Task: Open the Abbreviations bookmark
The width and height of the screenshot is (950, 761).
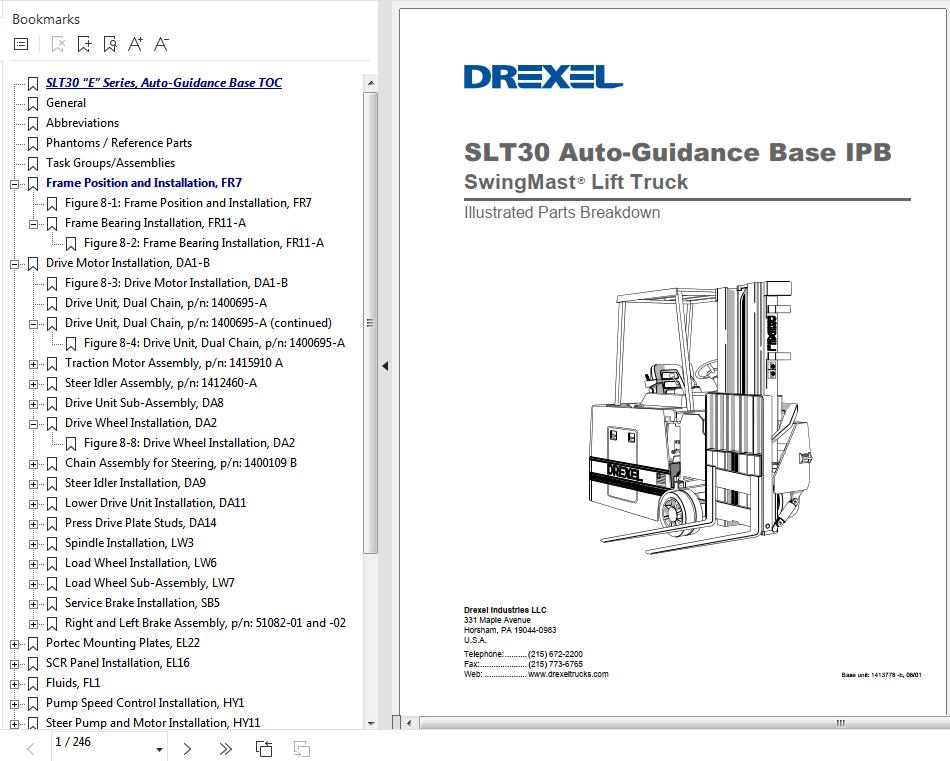Action: (82, 123)
